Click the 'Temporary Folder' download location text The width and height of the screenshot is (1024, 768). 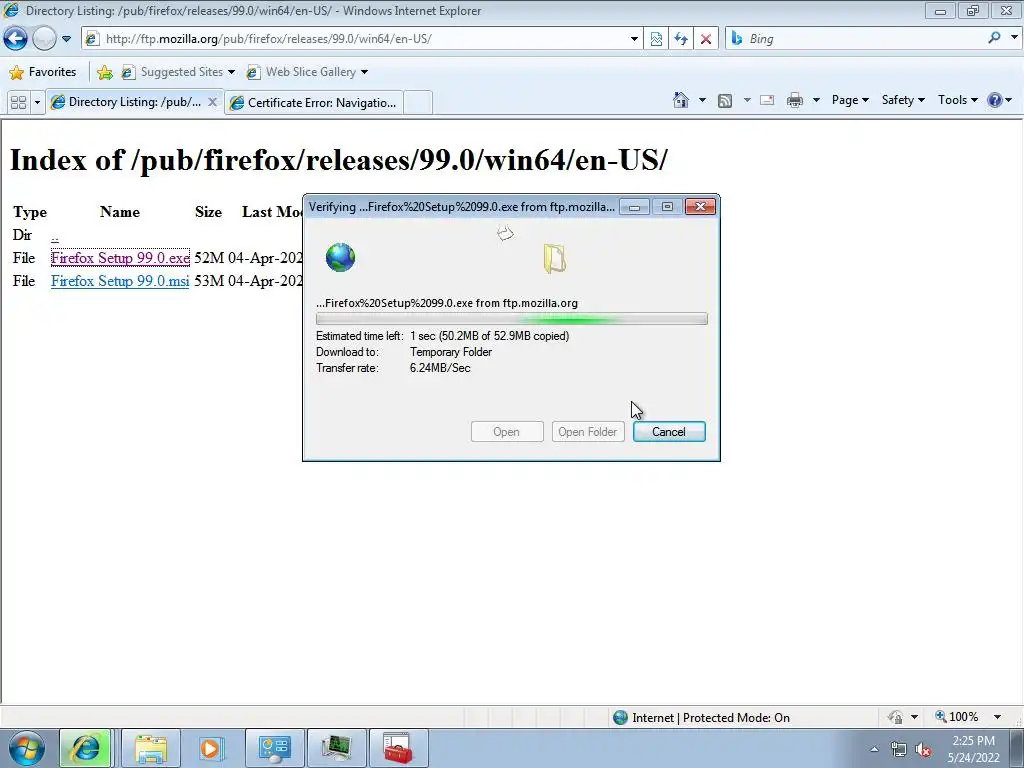coord(451,352)
